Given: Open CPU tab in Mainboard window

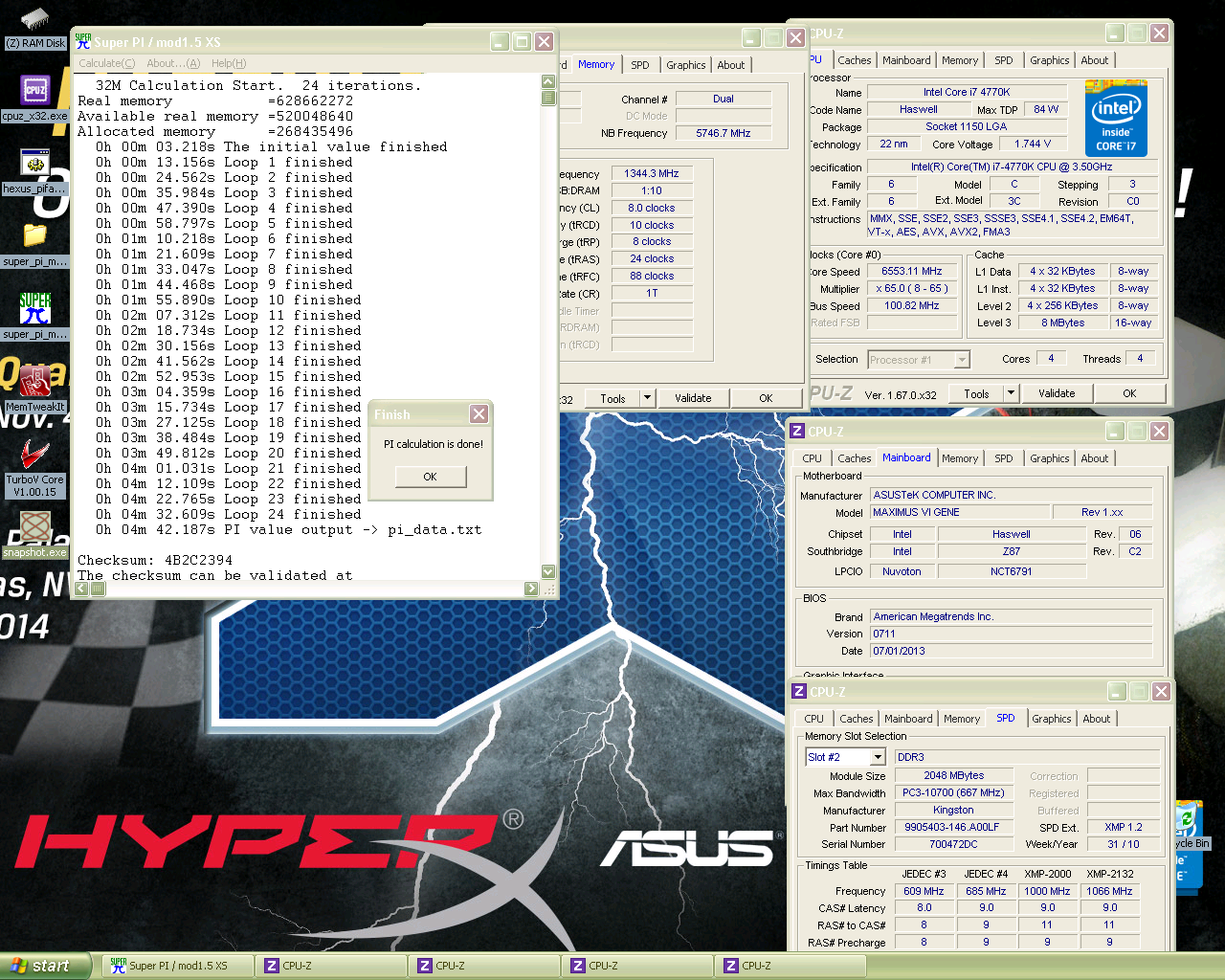Looking at the screenshot, I should coord(813,458).
